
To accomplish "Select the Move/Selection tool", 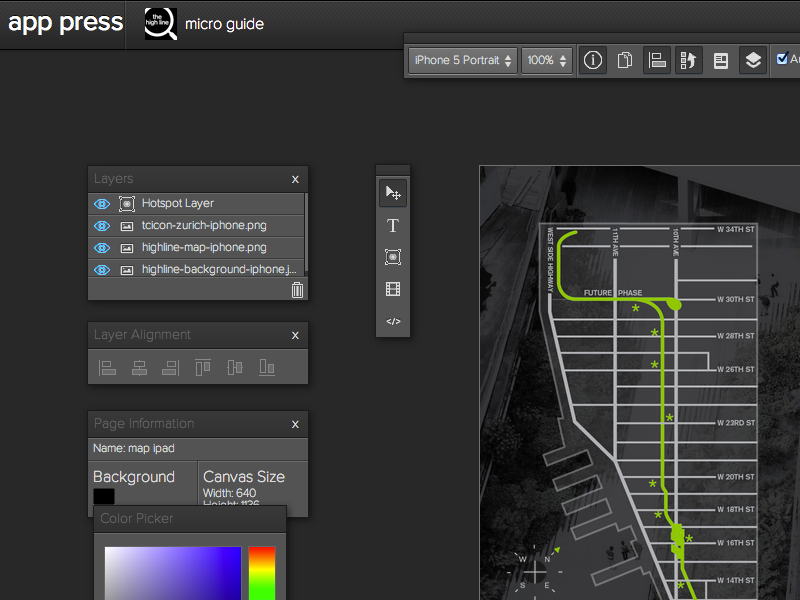I will click(393, 193).
